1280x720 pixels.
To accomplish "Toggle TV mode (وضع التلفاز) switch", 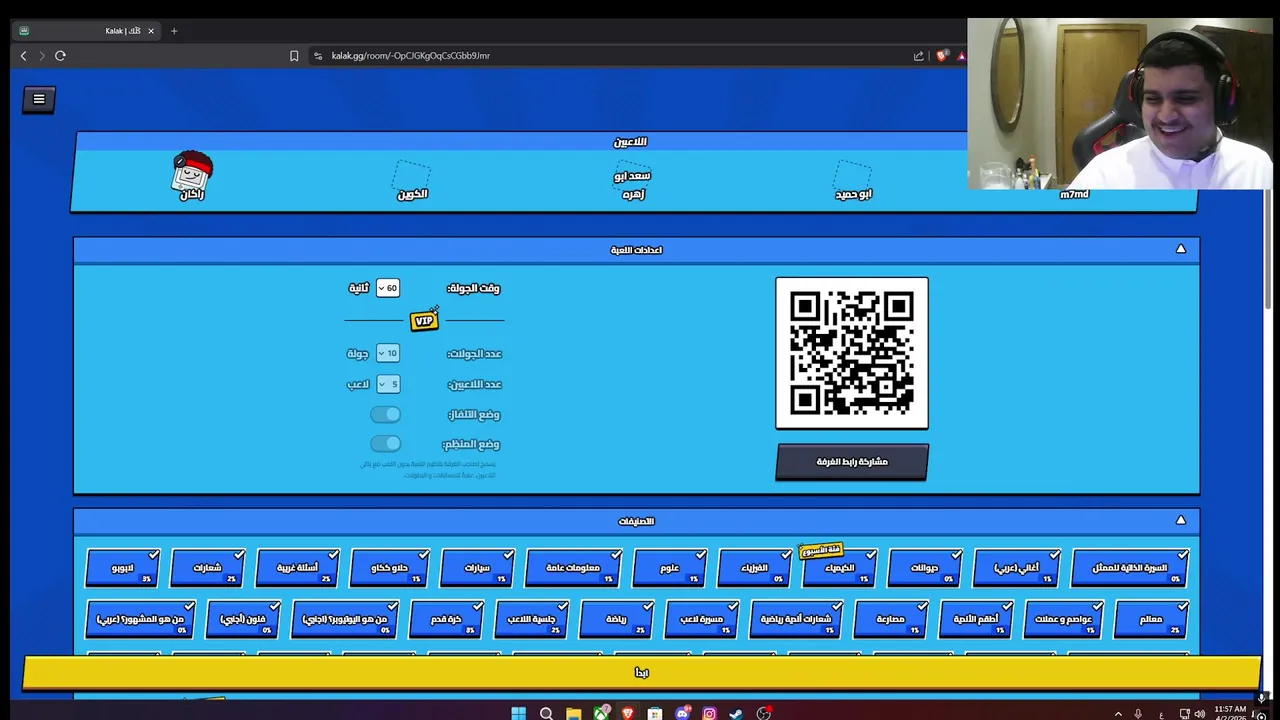I will (x=385, y=414).
